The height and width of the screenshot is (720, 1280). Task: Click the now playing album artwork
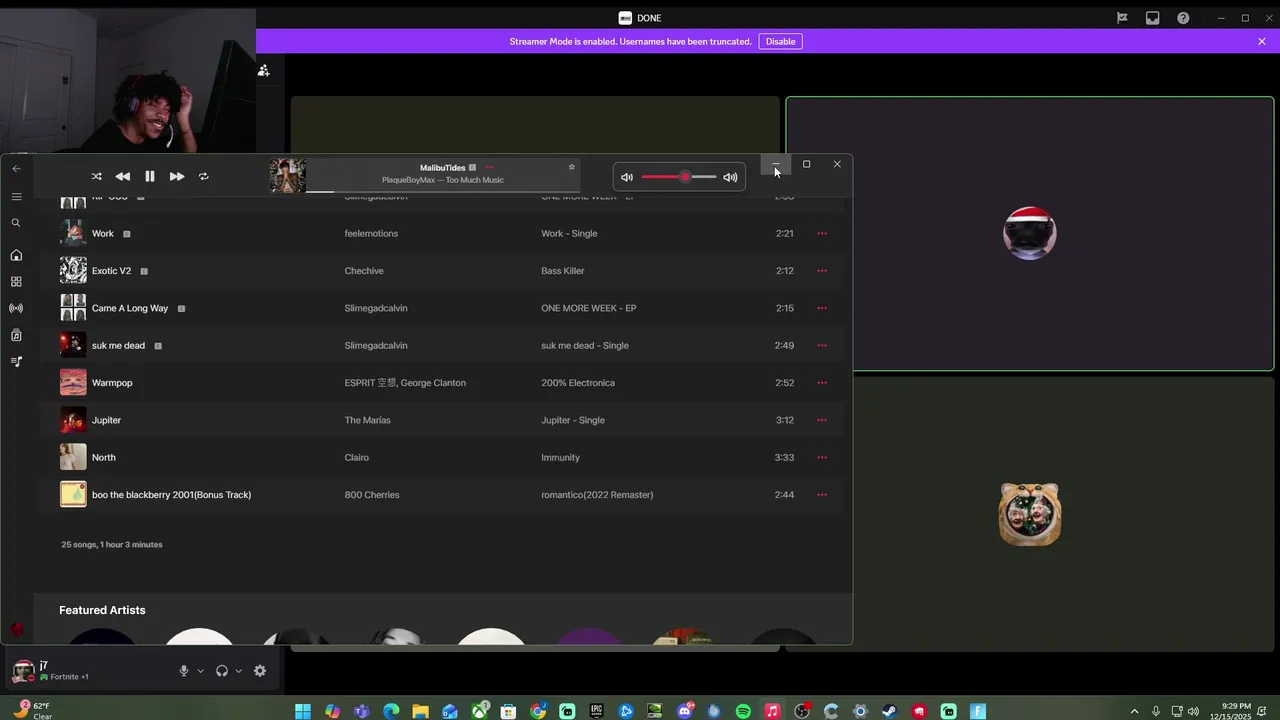(x=288, y=176)
